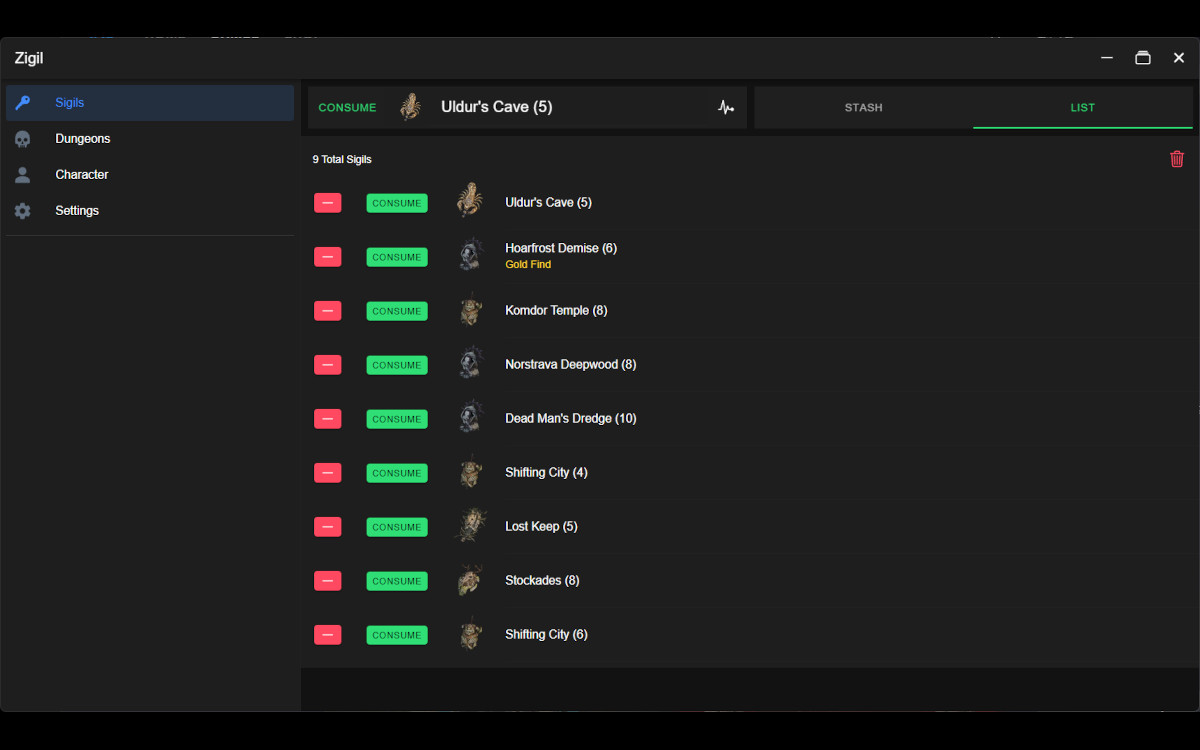1200x750 pixels.
Task: Remove the Dead Man's Dredge sigil
Action: pos(328,419)
